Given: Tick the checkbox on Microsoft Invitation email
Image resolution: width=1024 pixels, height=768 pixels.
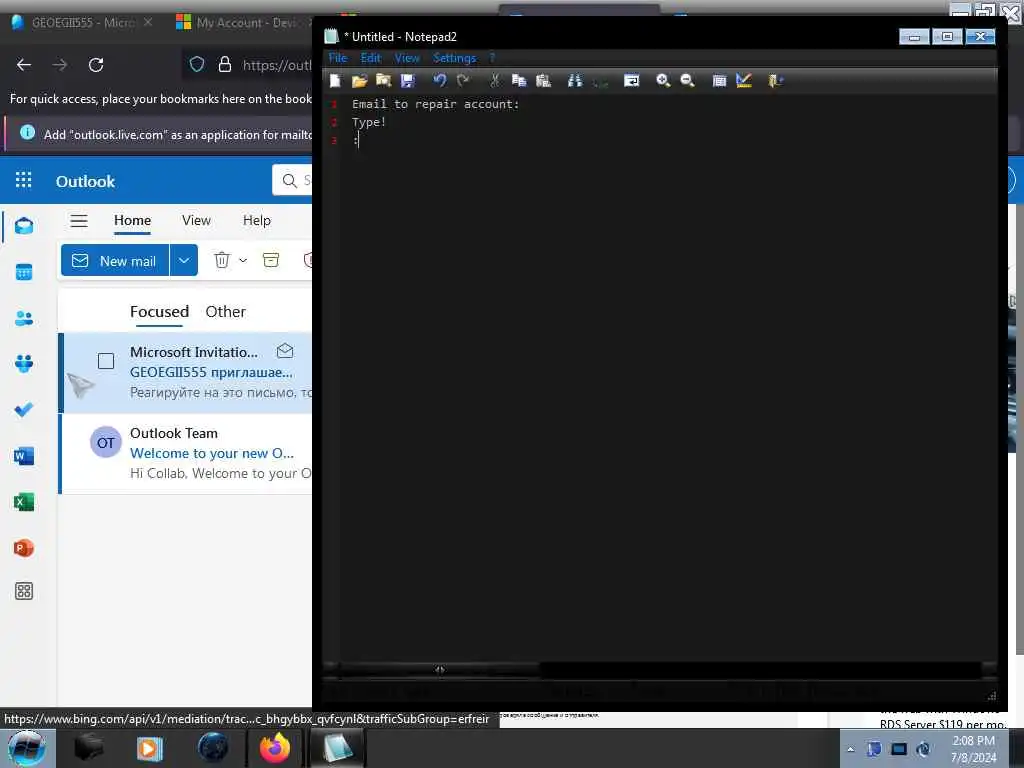Looking at the screenshot, I should pyautogui.click(x=106, y=361).
